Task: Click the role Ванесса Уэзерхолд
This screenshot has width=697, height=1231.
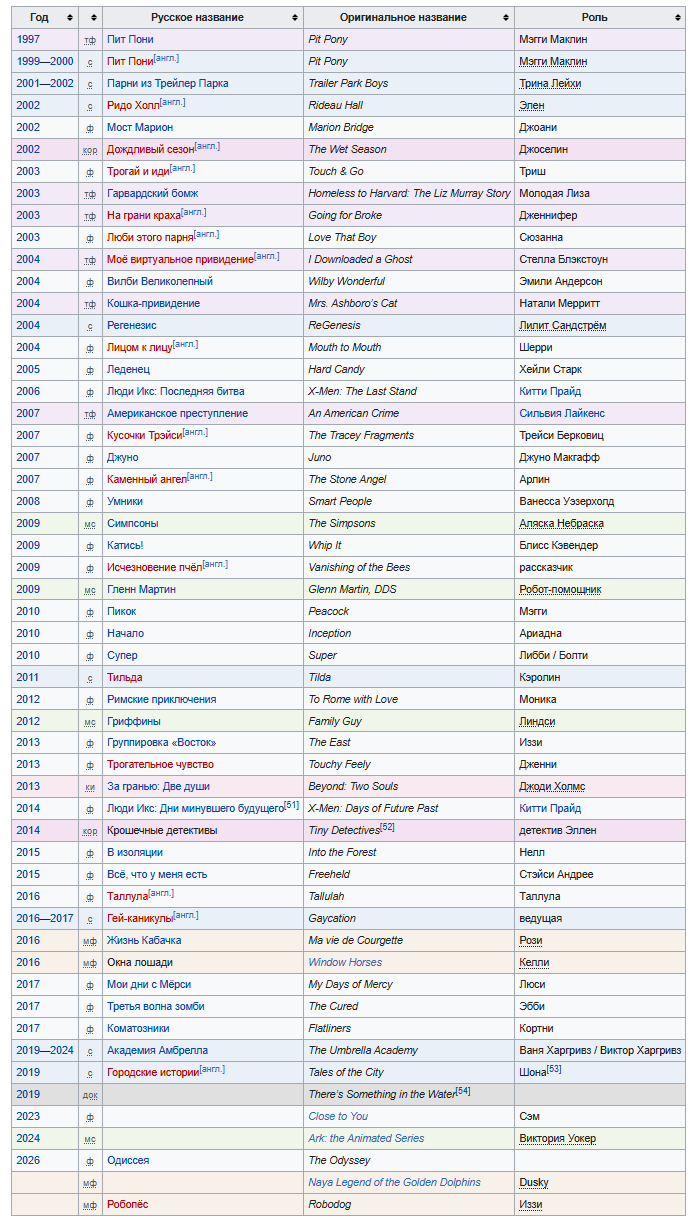Action: (x=567, y=502)
